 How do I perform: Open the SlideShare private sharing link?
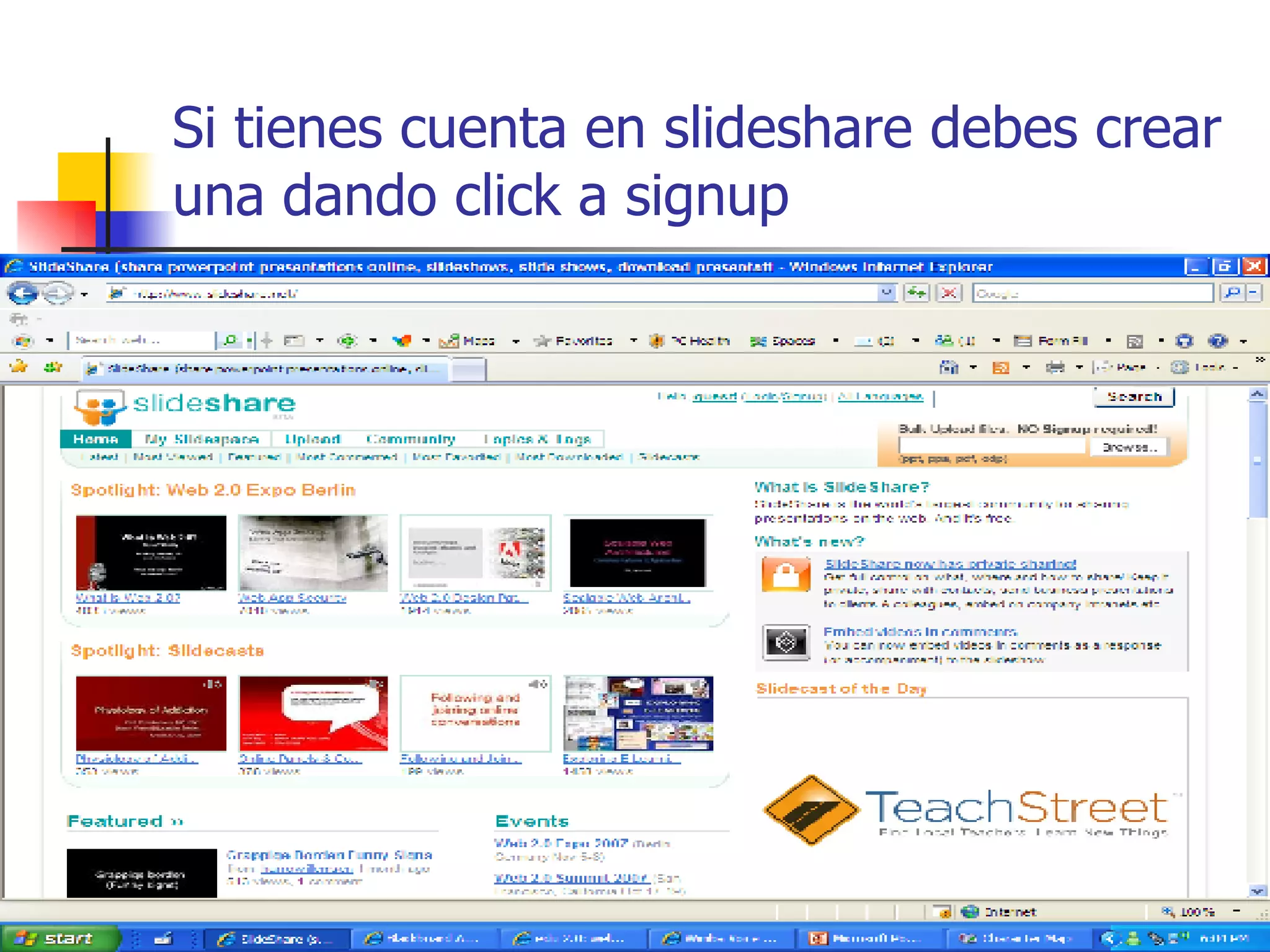point(950,564)
